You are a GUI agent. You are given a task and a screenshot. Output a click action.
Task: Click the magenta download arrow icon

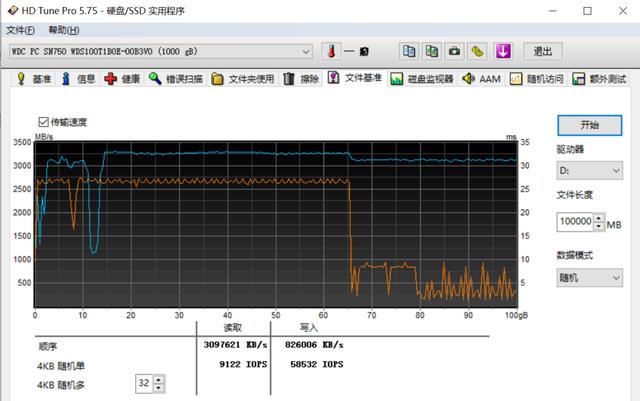click(503, 51)
